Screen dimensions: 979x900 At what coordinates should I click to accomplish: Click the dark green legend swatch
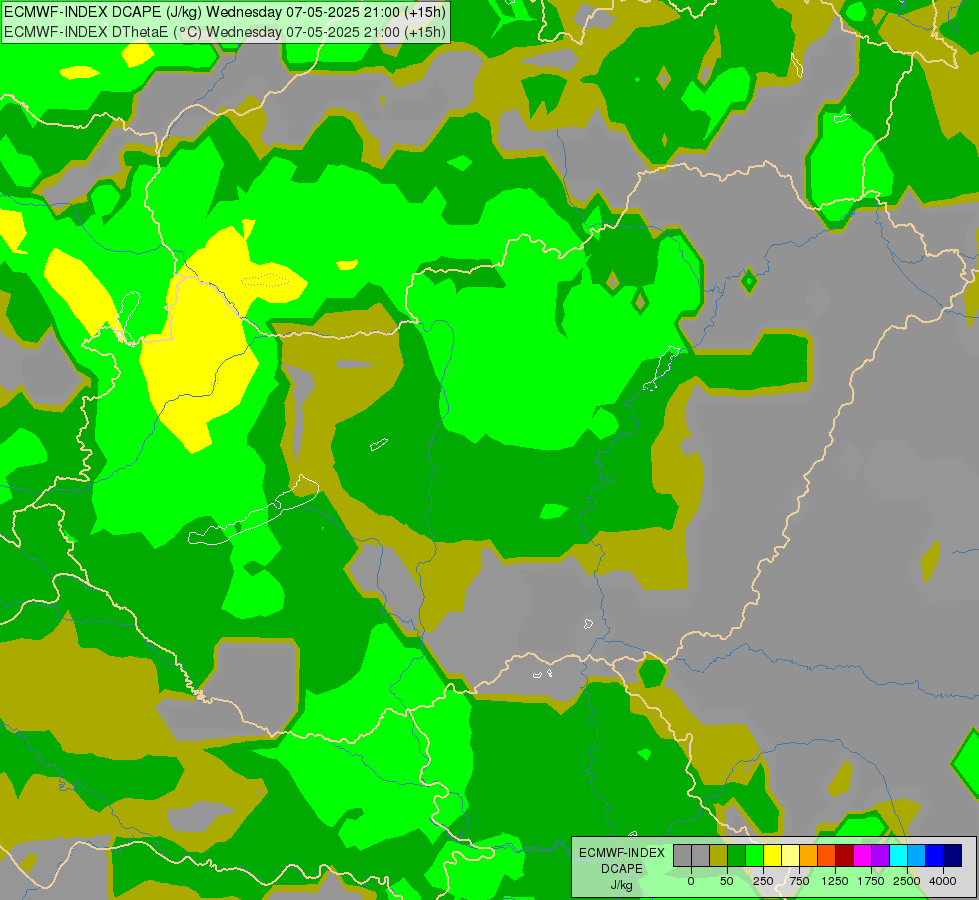click(737, 856)
